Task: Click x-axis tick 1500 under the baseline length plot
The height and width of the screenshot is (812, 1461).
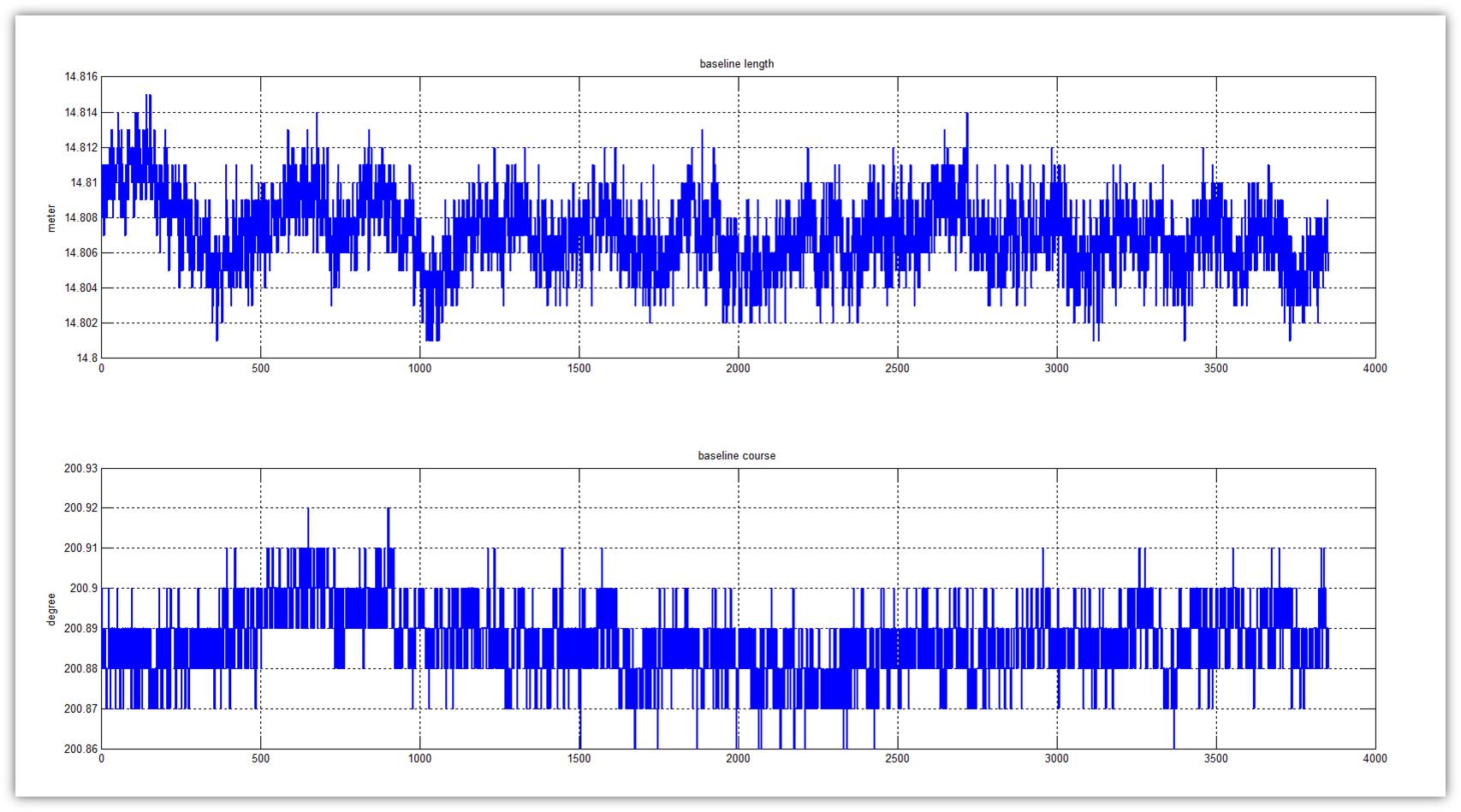Action: (579, 369)
